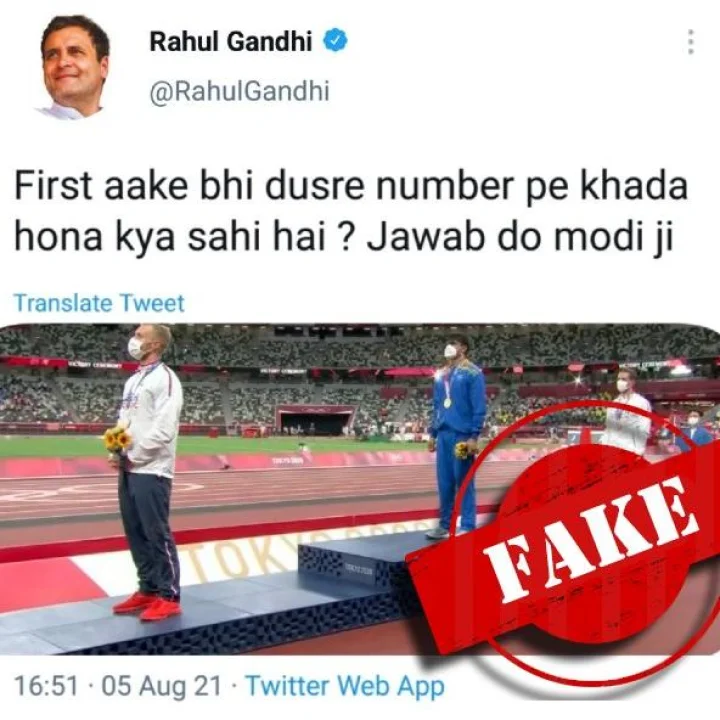The image size is (720, 720).
Task: Open the Twitter Web App source link
Action: coord(345,686)
